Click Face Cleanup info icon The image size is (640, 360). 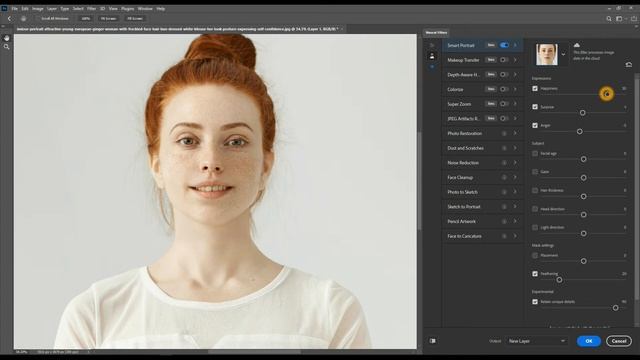(x=504, y=178)
